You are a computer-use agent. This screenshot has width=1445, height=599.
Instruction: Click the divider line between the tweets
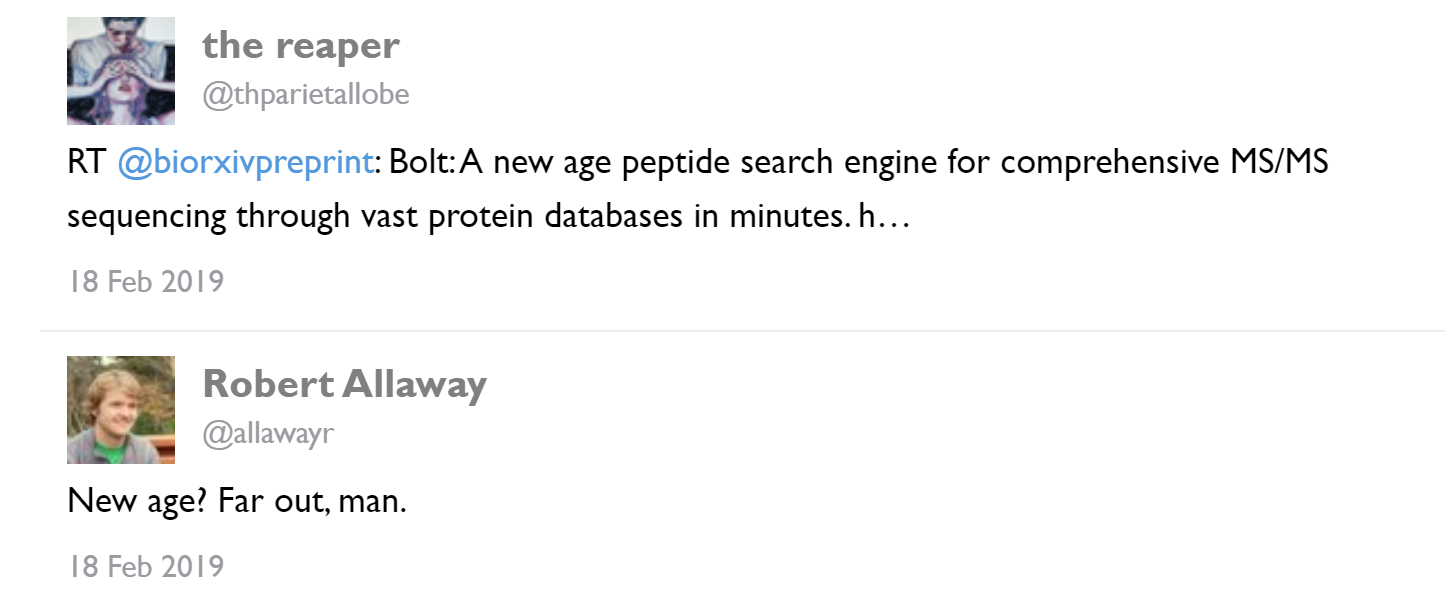(742, 330)
